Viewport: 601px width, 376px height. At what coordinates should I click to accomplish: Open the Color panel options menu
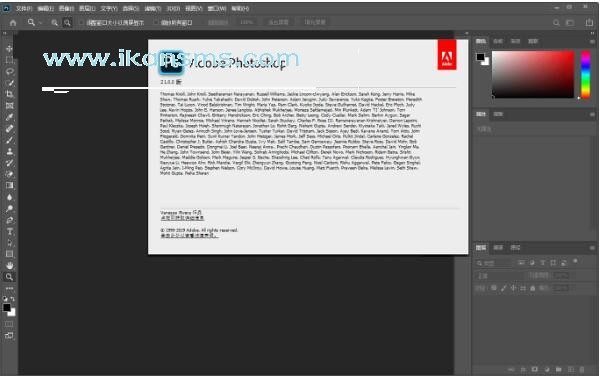click(592, 41)
